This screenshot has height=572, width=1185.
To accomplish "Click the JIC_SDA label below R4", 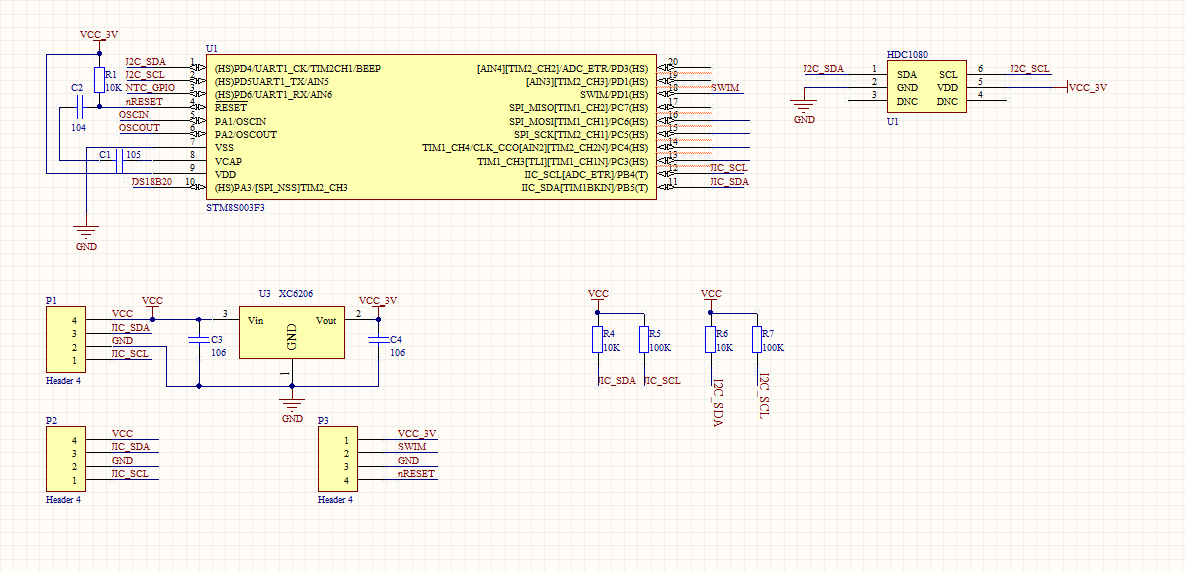I will click(617, 381).
